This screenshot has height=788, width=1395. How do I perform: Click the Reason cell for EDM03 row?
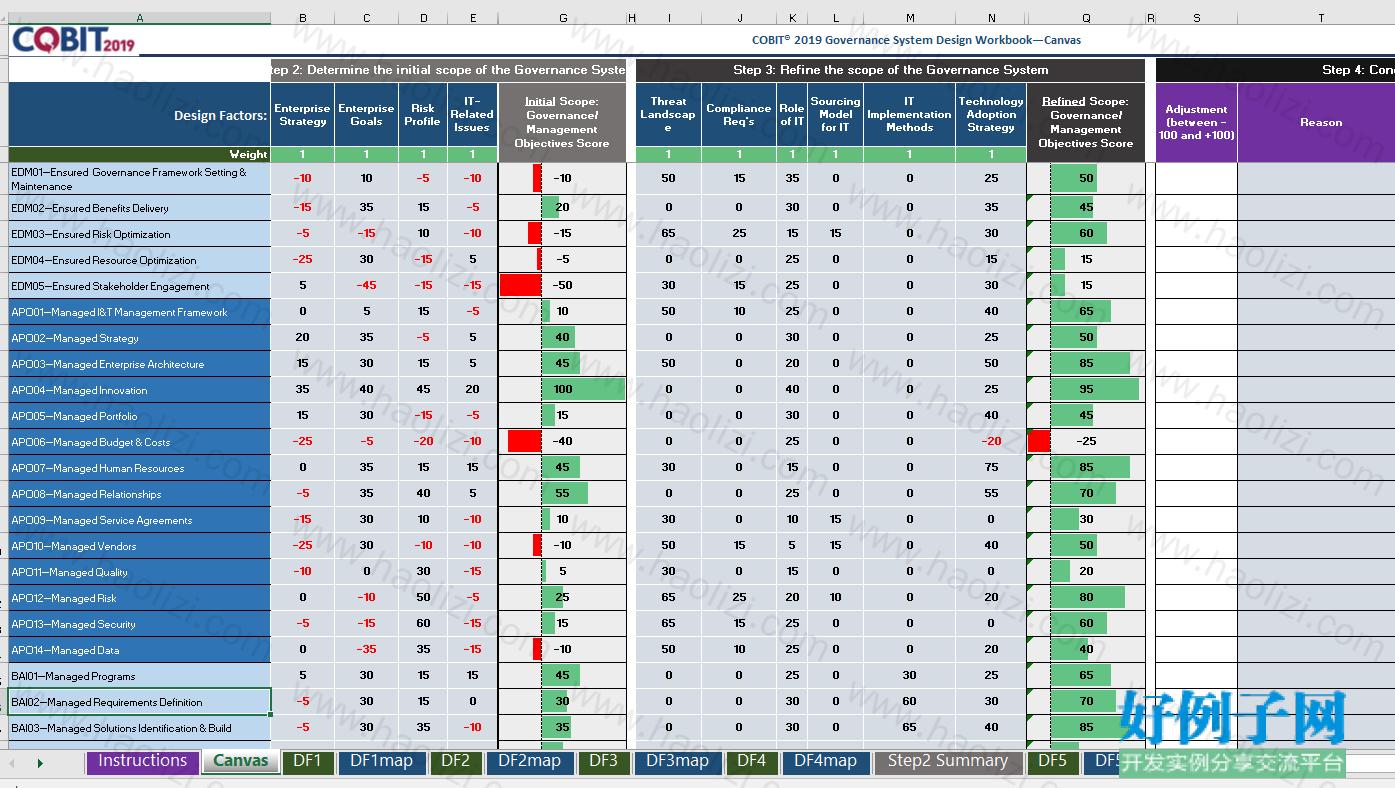1316,234
